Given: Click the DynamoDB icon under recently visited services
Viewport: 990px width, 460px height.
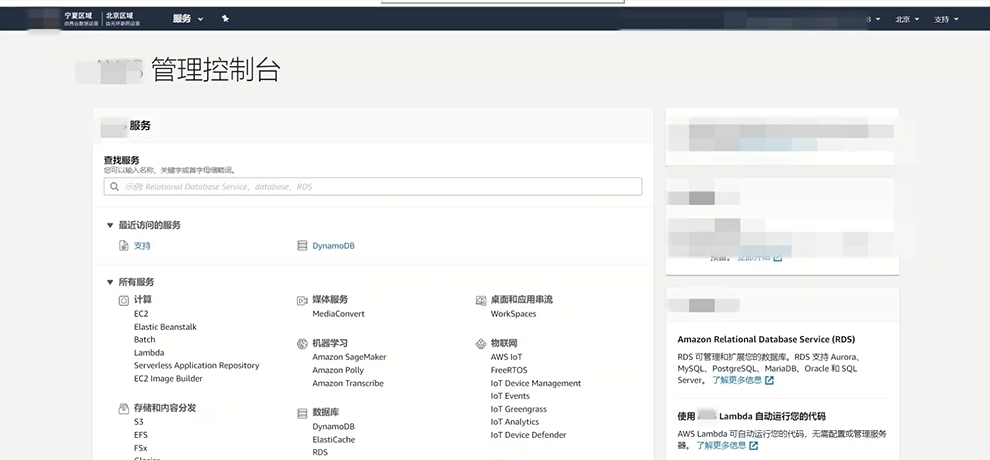Looking at the screenshot, I should [302, 246].
